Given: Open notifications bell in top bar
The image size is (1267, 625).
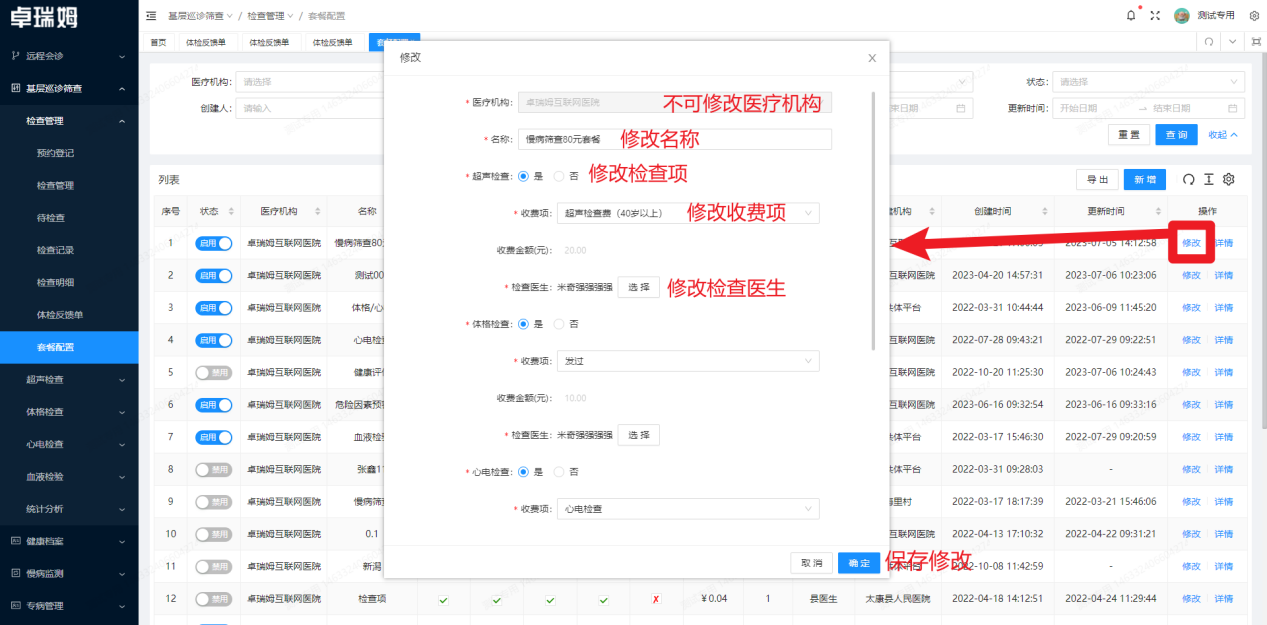Looking at the screenshot, I should pyautogui.click(x=1131, y=16).
